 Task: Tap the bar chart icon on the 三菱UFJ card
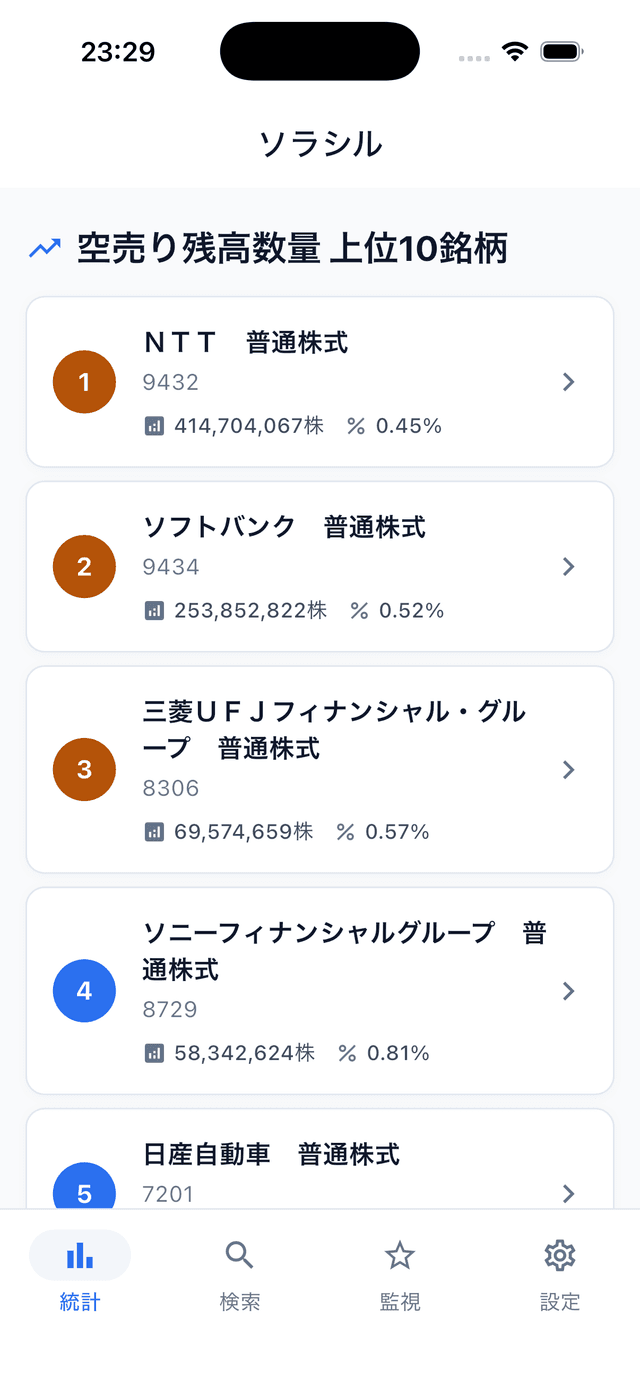(155, 831)
